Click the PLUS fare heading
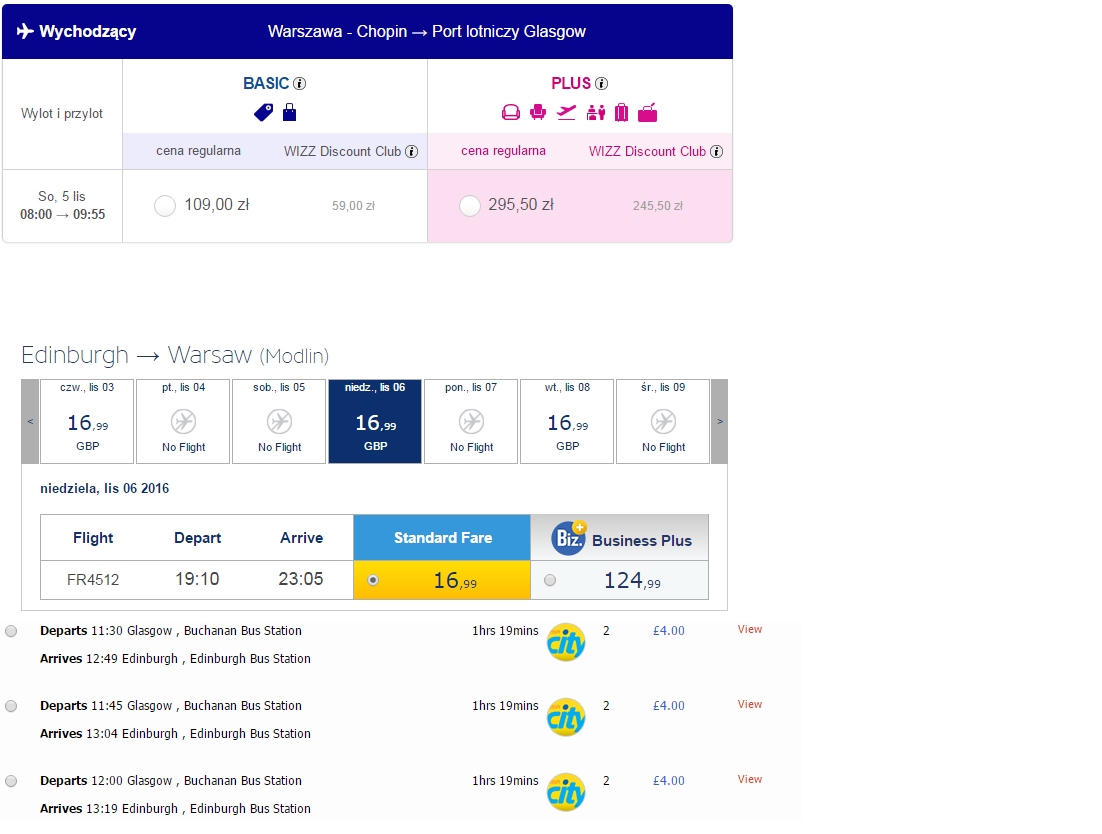This screenshot has height=834, width=1102. [571, 84]
